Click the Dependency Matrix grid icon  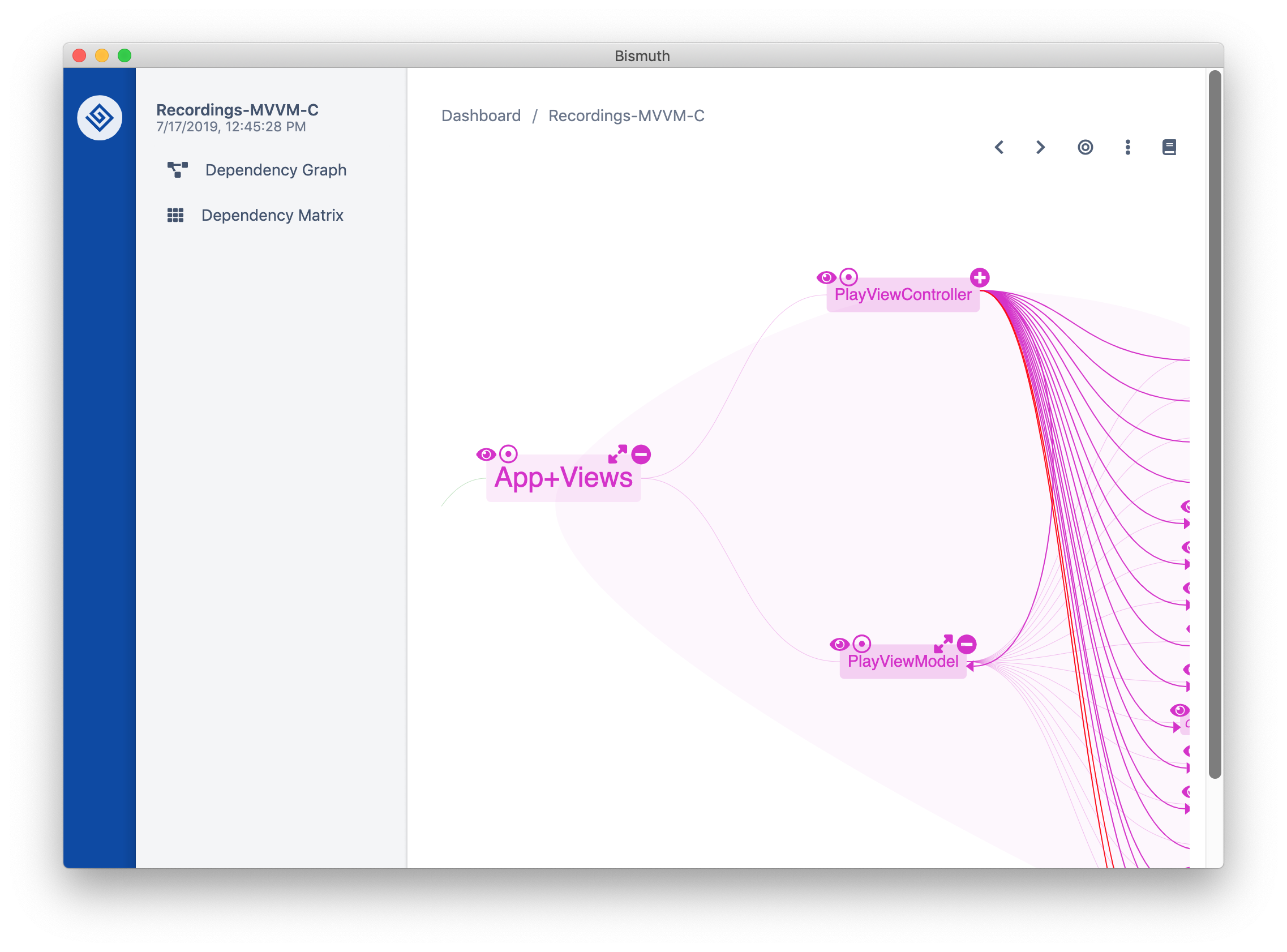click(x=175, y=215)
